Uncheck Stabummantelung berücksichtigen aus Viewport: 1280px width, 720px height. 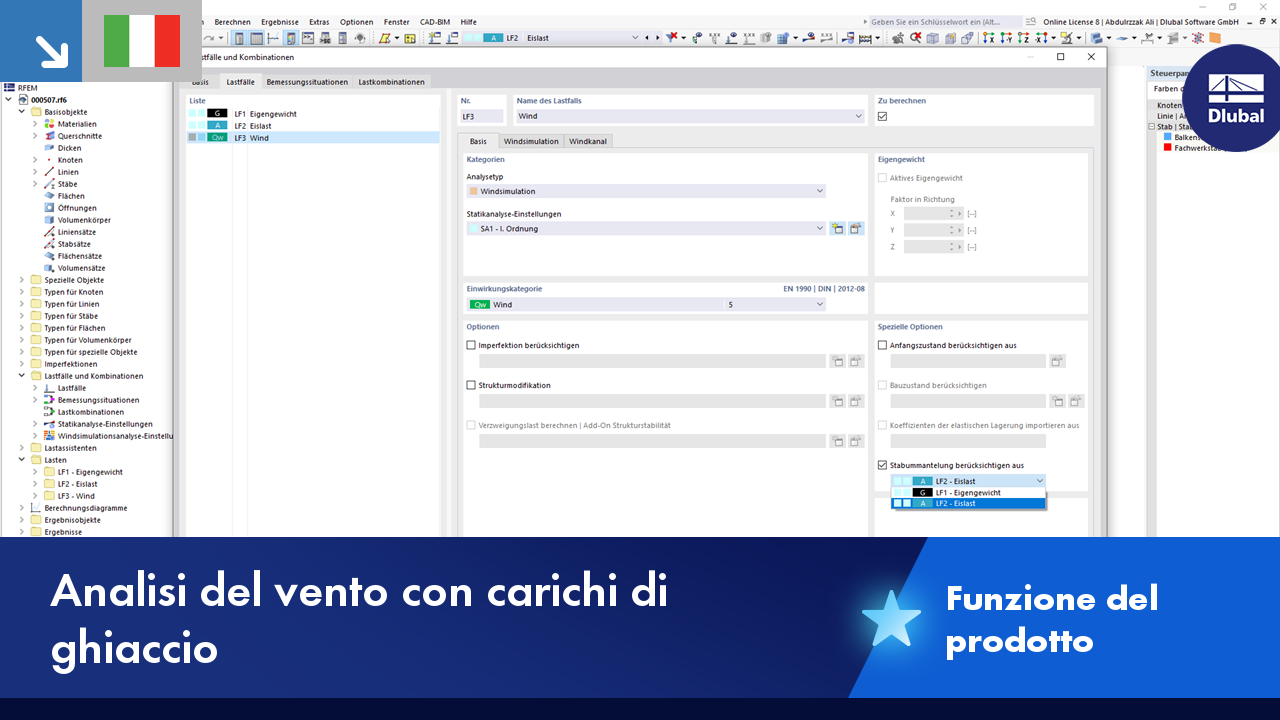[883, 464]
